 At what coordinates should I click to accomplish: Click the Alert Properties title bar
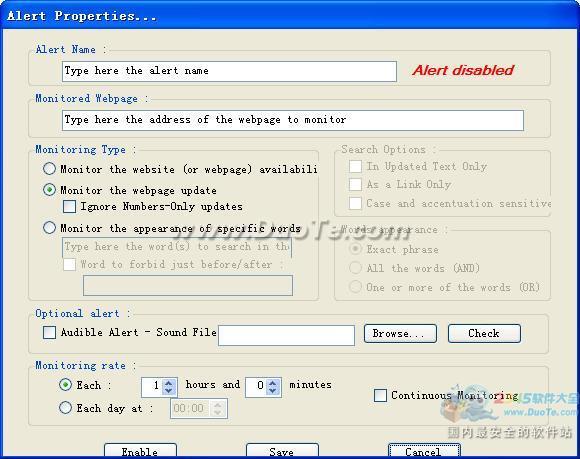[290, 16]
